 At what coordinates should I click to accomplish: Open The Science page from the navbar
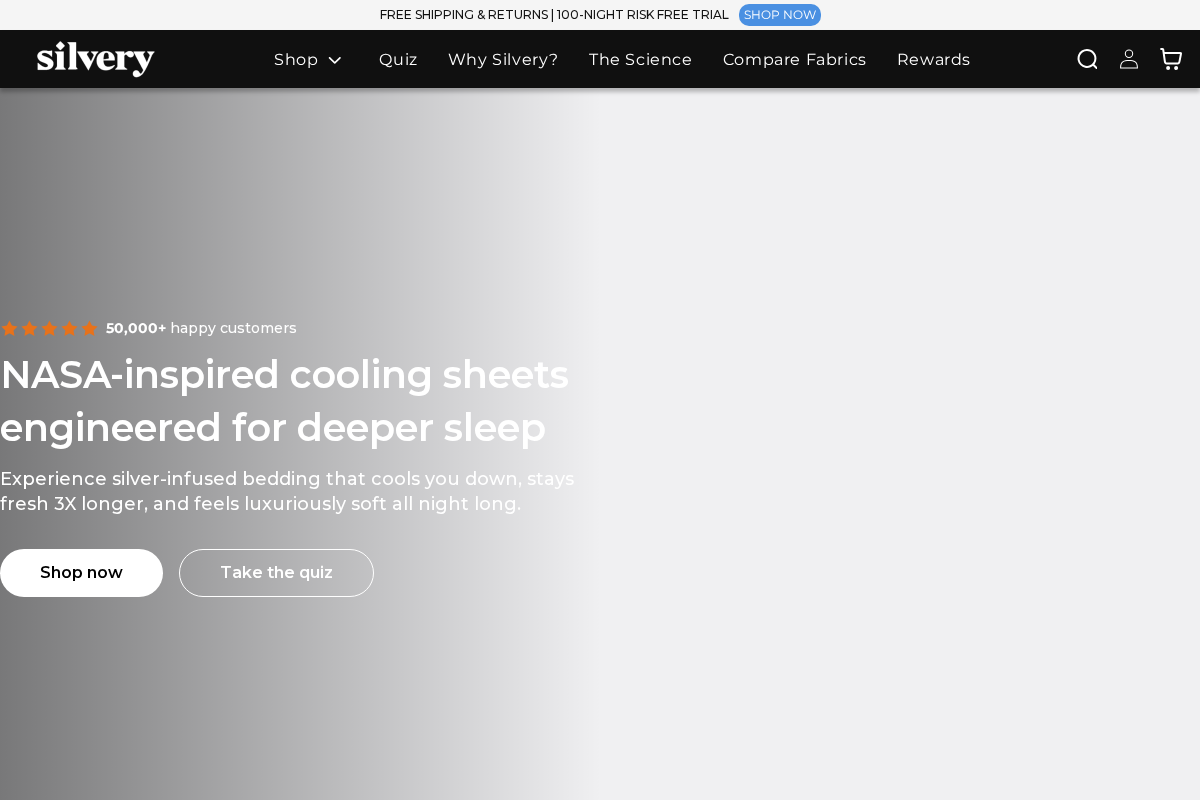pos(640,60)
